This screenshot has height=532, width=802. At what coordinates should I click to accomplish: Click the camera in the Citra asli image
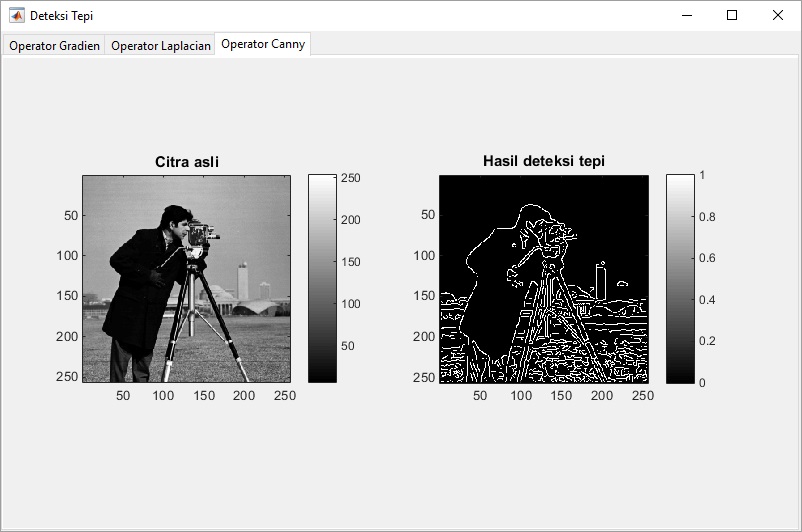pos(203,234)
